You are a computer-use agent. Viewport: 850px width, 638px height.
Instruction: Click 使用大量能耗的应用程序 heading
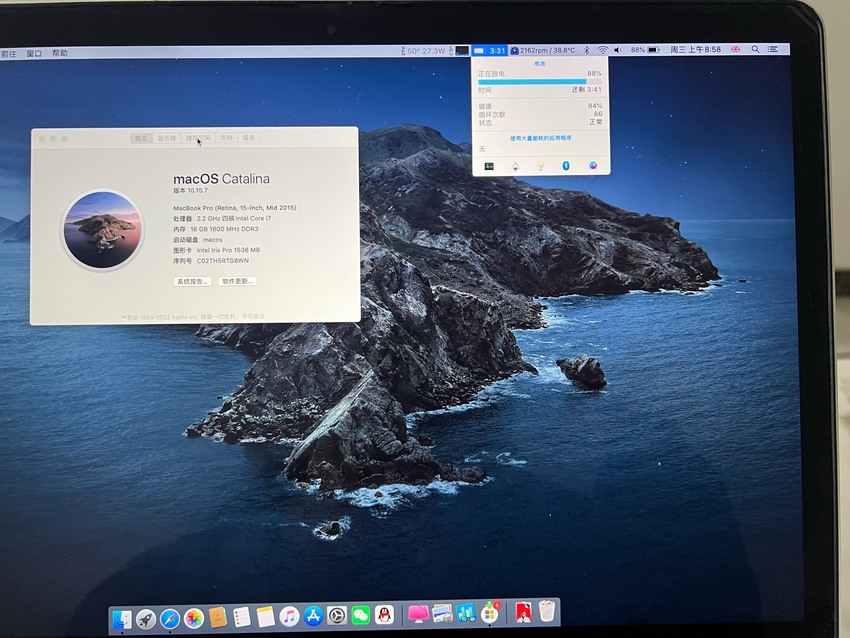540,138
